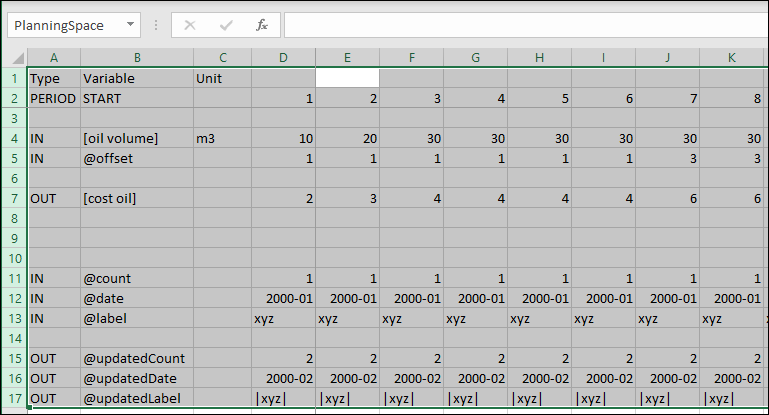769x415 pixels.
Task: Select row 17 header
Action: click(15, 398)
